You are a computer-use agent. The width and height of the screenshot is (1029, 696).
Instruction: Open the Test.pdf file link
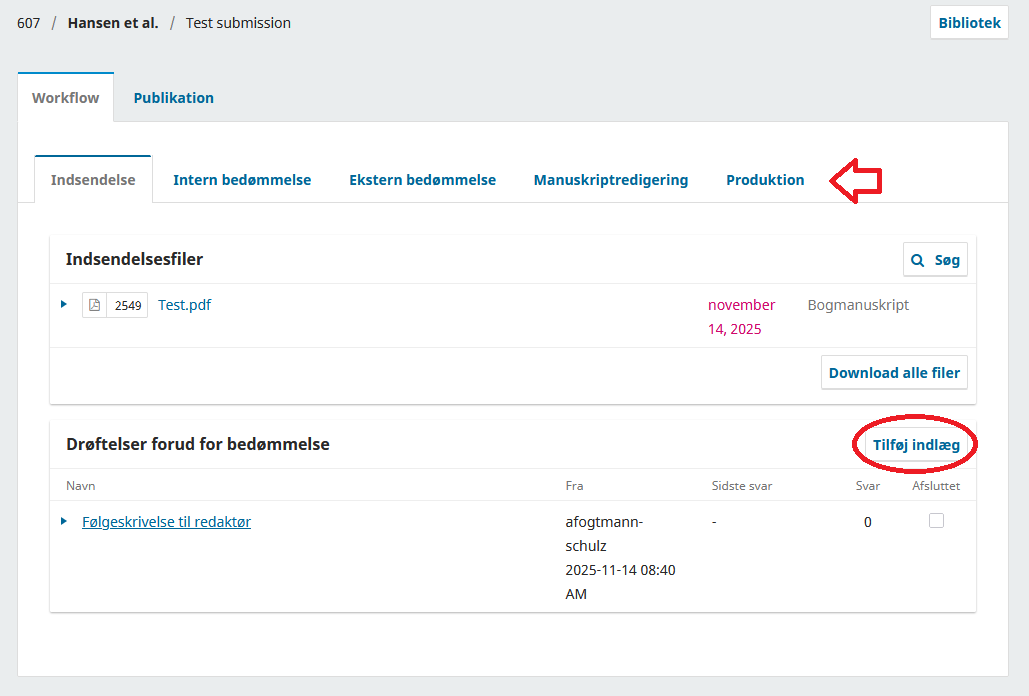pyautogui.click(x=185, y=305)
